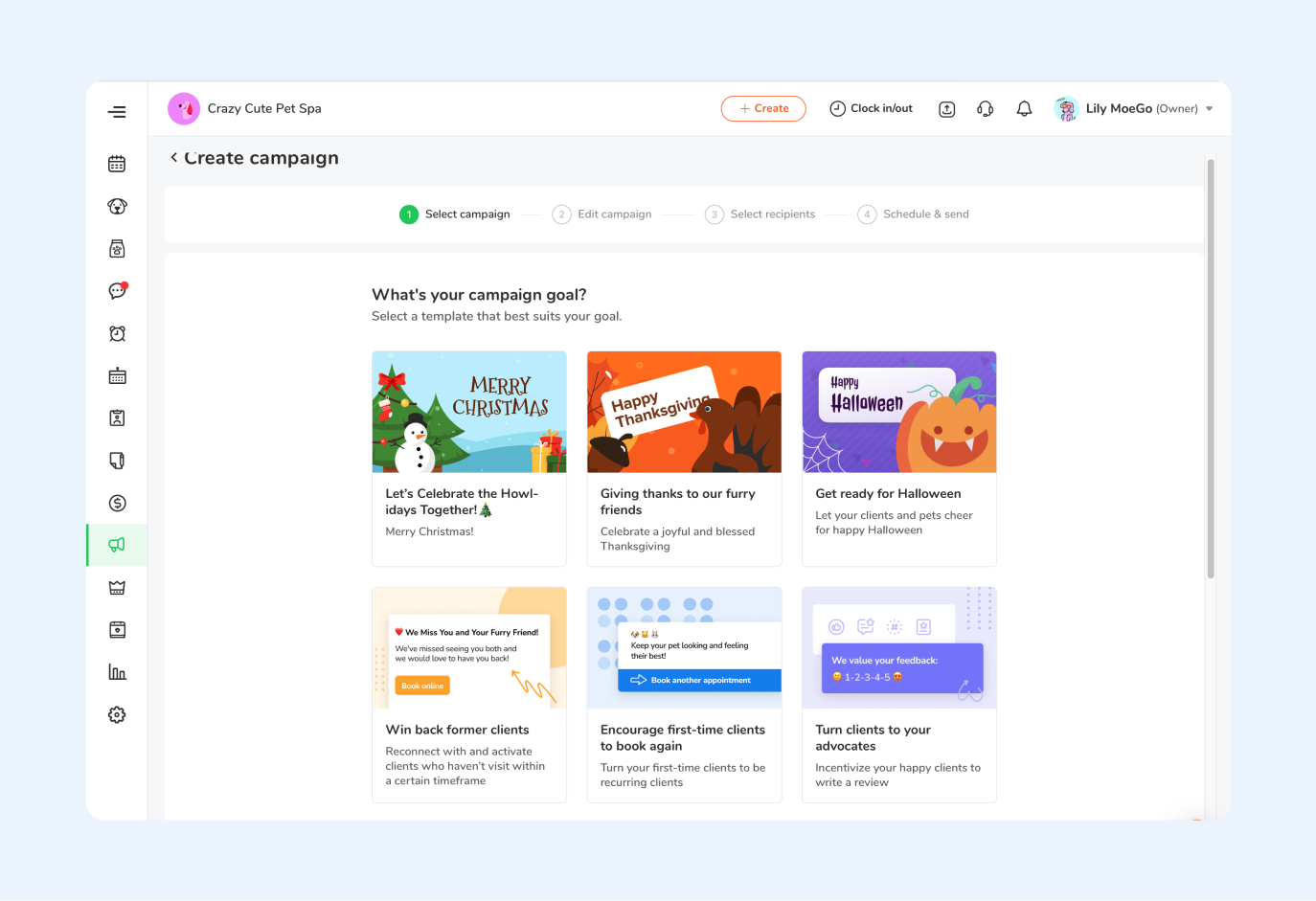Open the settings gear icon in sidebar

[x=117, y=715]
